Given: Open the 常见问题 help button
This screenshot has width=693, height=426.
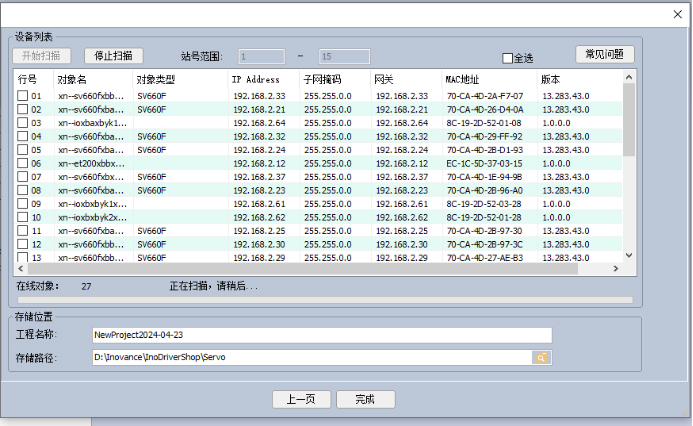Looking at the screenshot, I should (604, 54).
